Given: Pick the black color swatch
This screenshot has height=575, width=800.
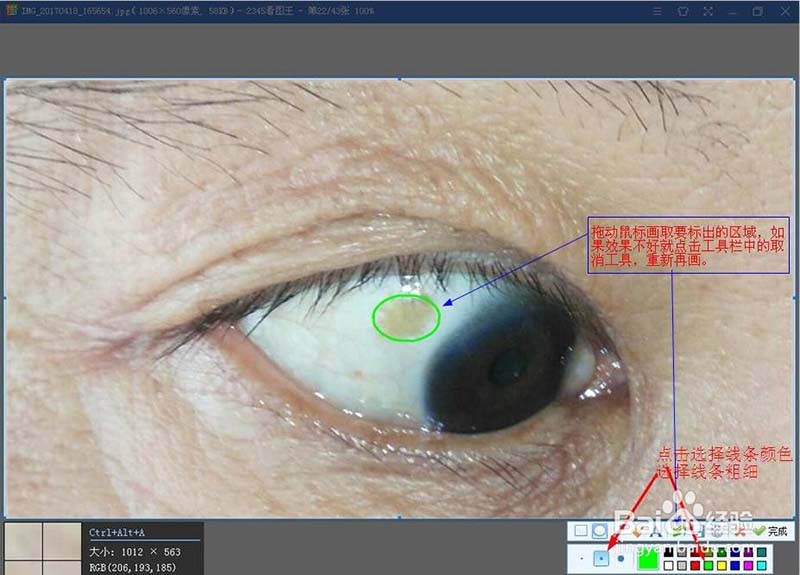Looking at the screenshot, I should coord(669,553).
